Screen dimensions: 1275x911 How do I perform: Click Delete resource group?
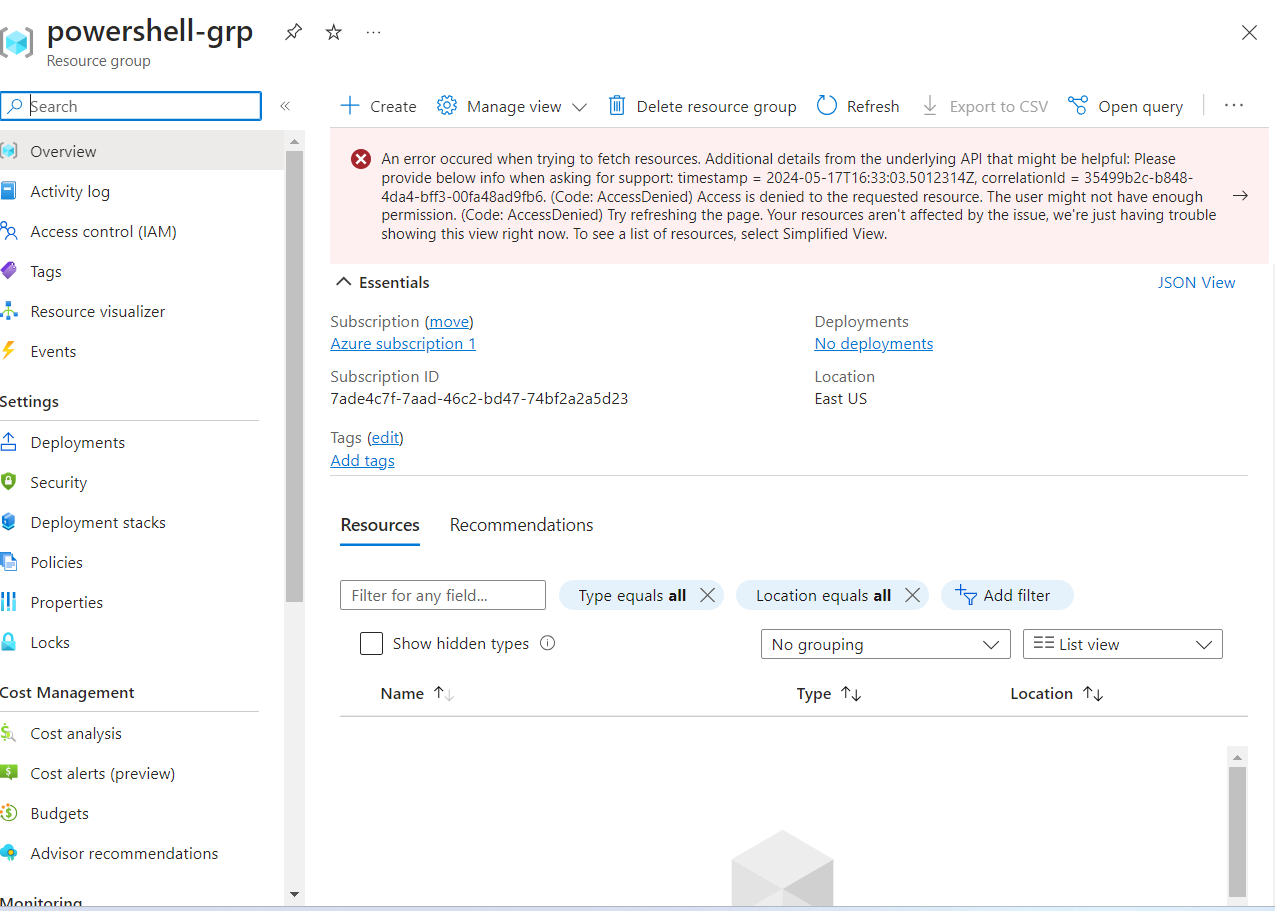coord(702,106)
